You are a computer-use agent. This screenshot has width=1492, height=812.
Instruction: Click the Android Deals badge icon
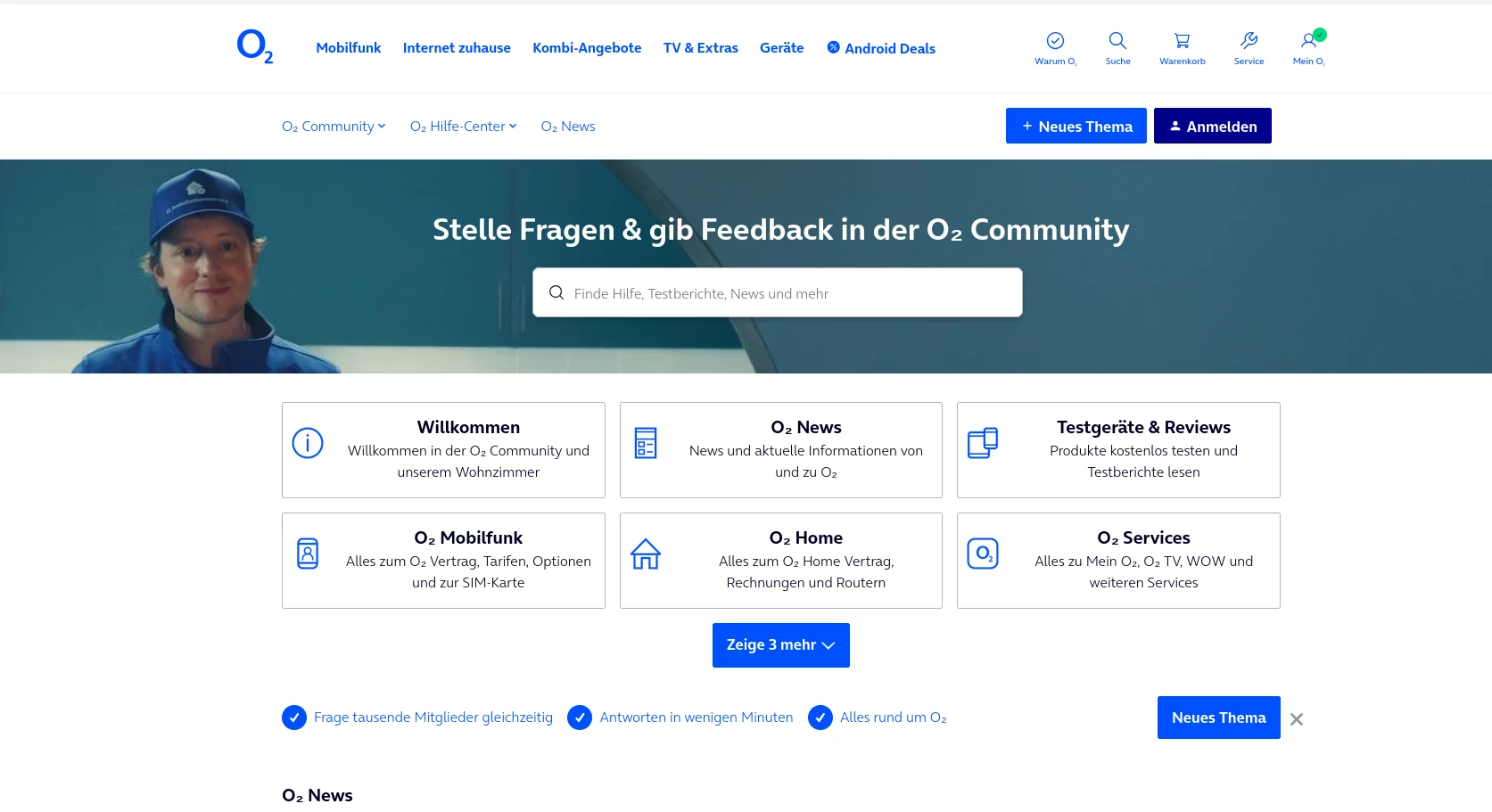[833, 47]
